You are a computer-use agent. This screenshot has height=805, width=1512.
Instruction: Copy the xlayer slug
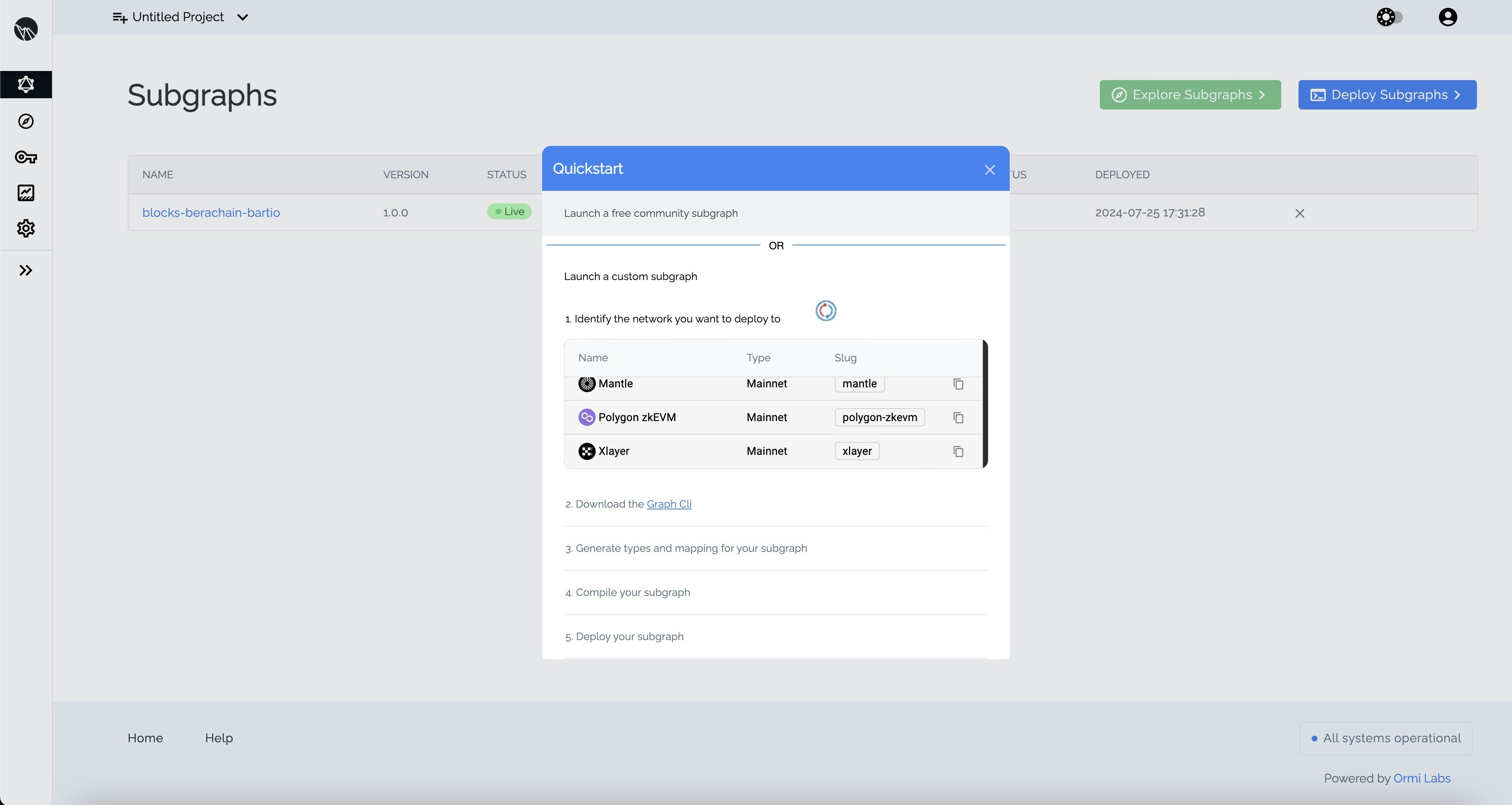[958, 451]
